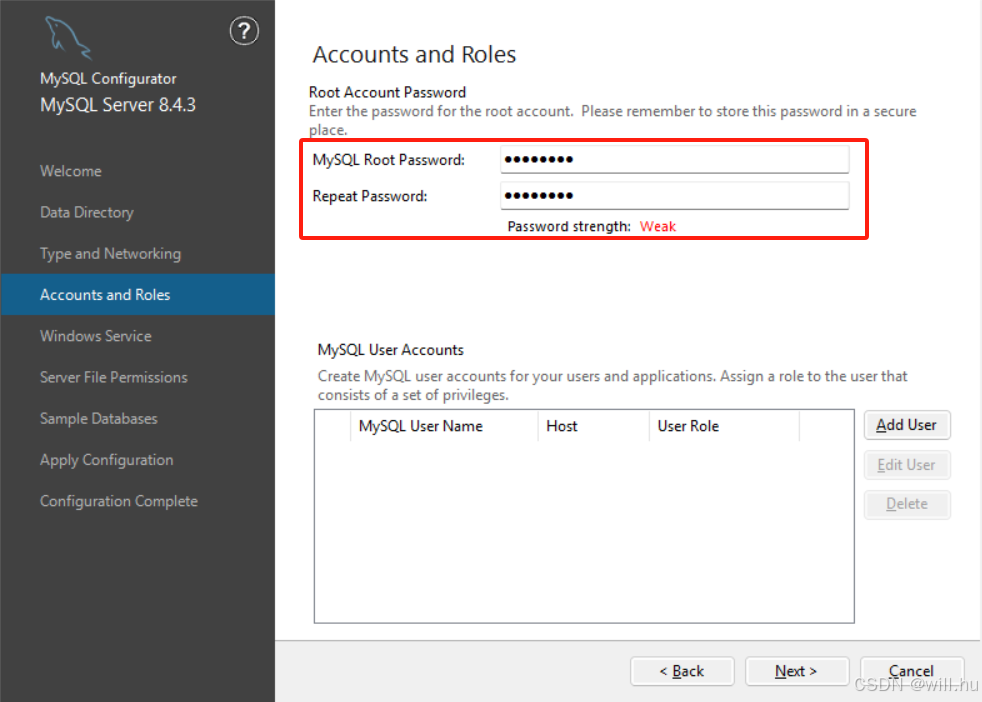
Task: Focus the Repeat Password field
Action: [674, 195]
